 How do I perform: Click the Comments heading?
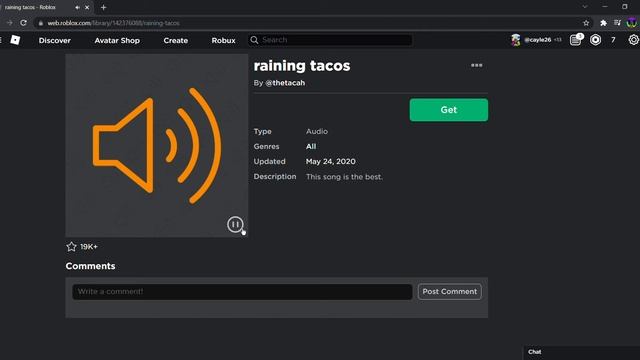90,266
